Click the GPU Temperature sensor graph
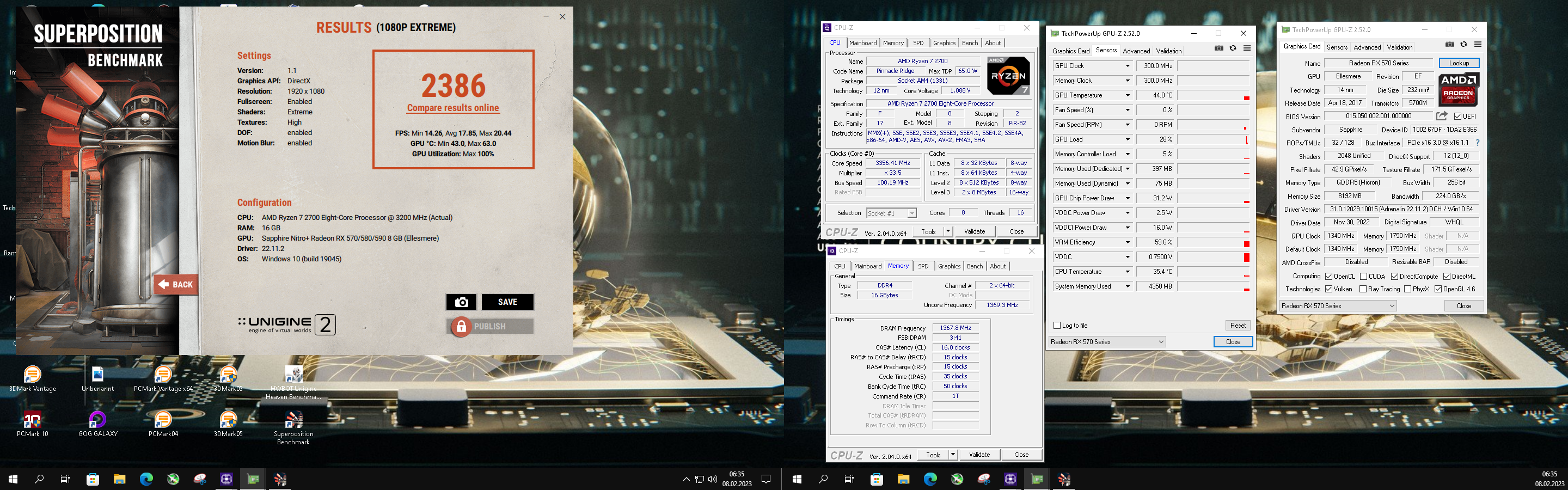 tap(1213, 95)
